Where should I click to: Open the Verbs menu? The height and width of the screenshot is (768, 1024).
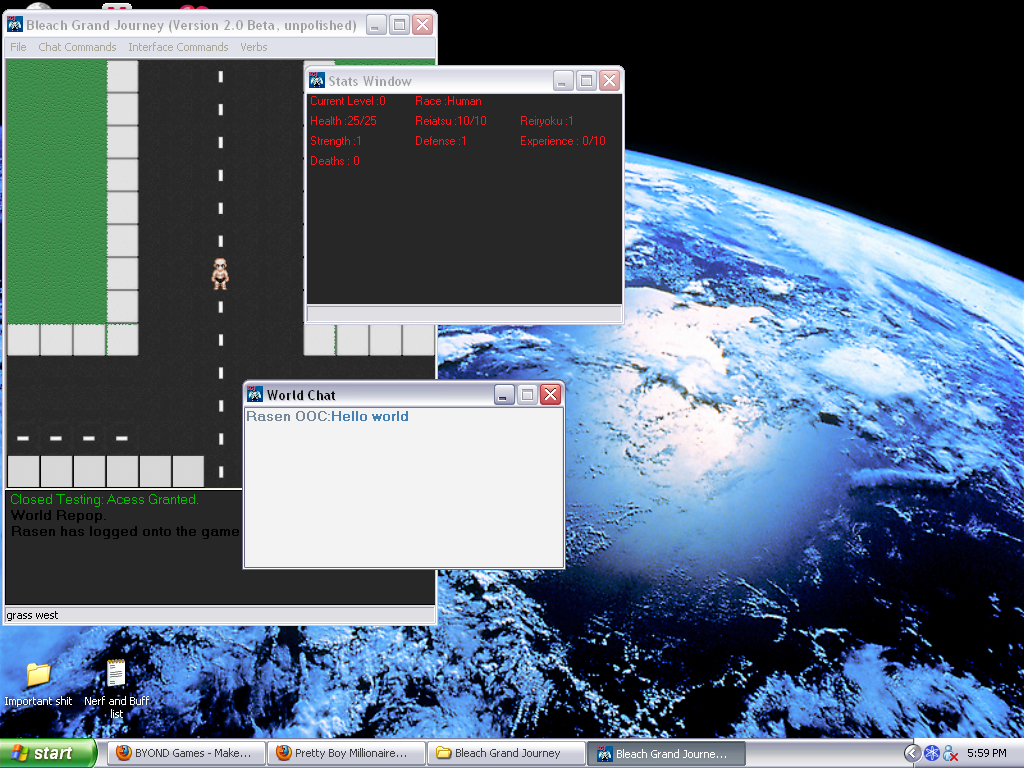(253, 47)
